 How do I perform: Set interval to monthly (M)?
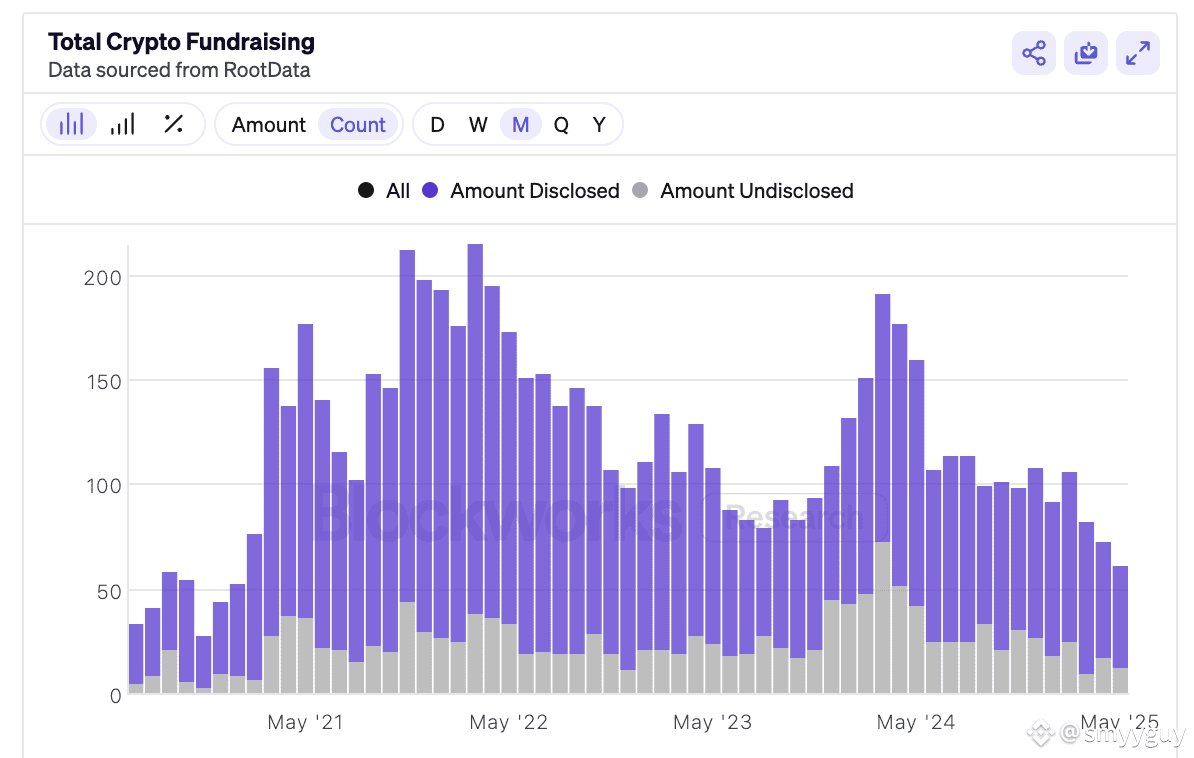coord(521,125)
